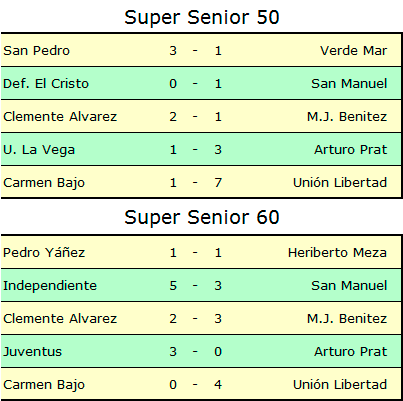Image resolution: width=403 pixels, height=401 pixels.
Task: Click Carmen Bajo's score of 1
Action: point(173,183)
